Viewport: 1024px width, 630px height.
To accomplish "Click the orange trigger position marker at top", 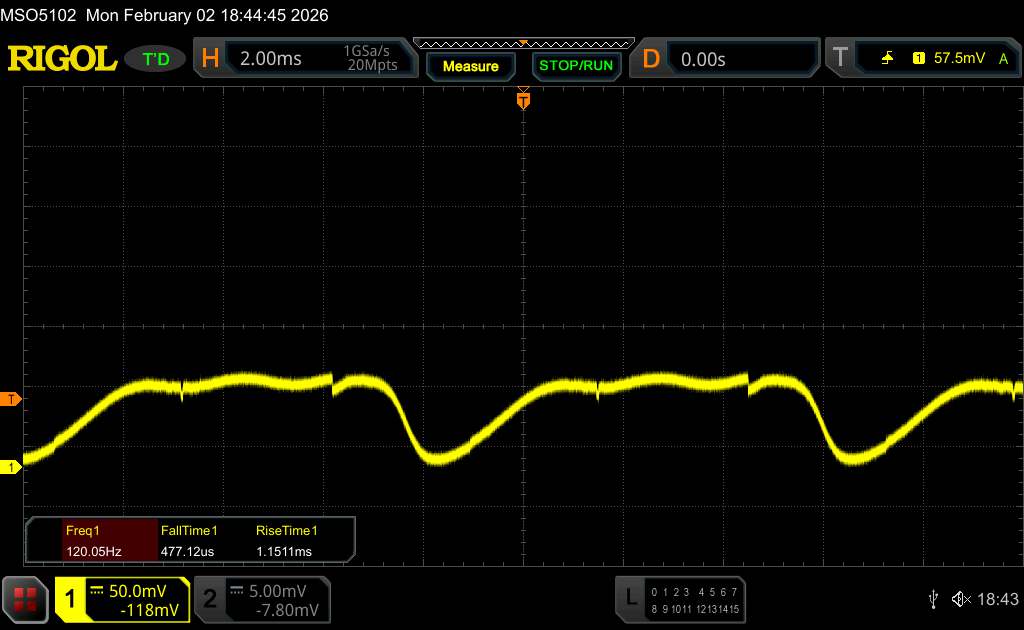I will pyautogui.click(x=522, y=99).
